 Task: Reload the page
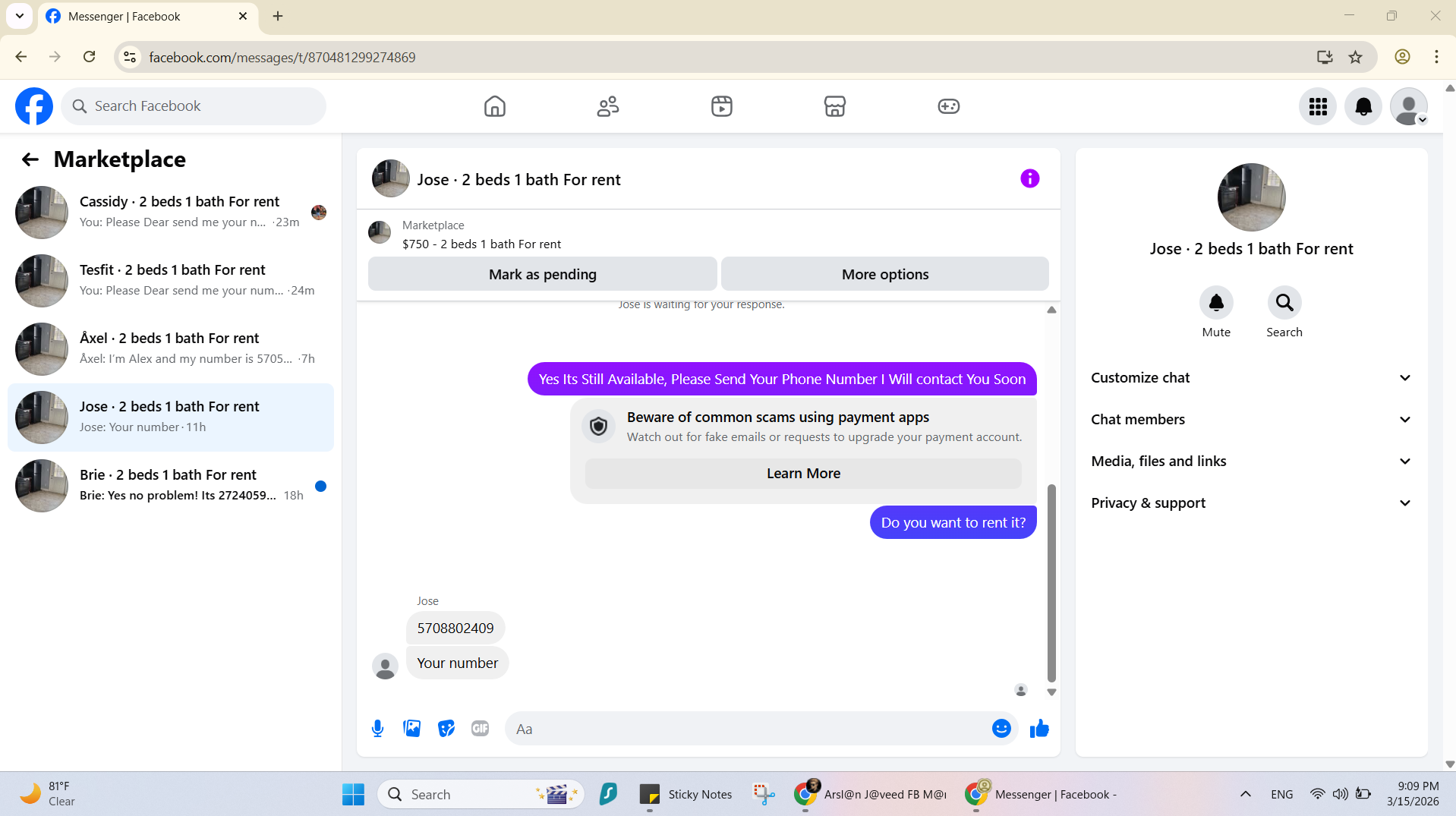[x=90, y=57]
